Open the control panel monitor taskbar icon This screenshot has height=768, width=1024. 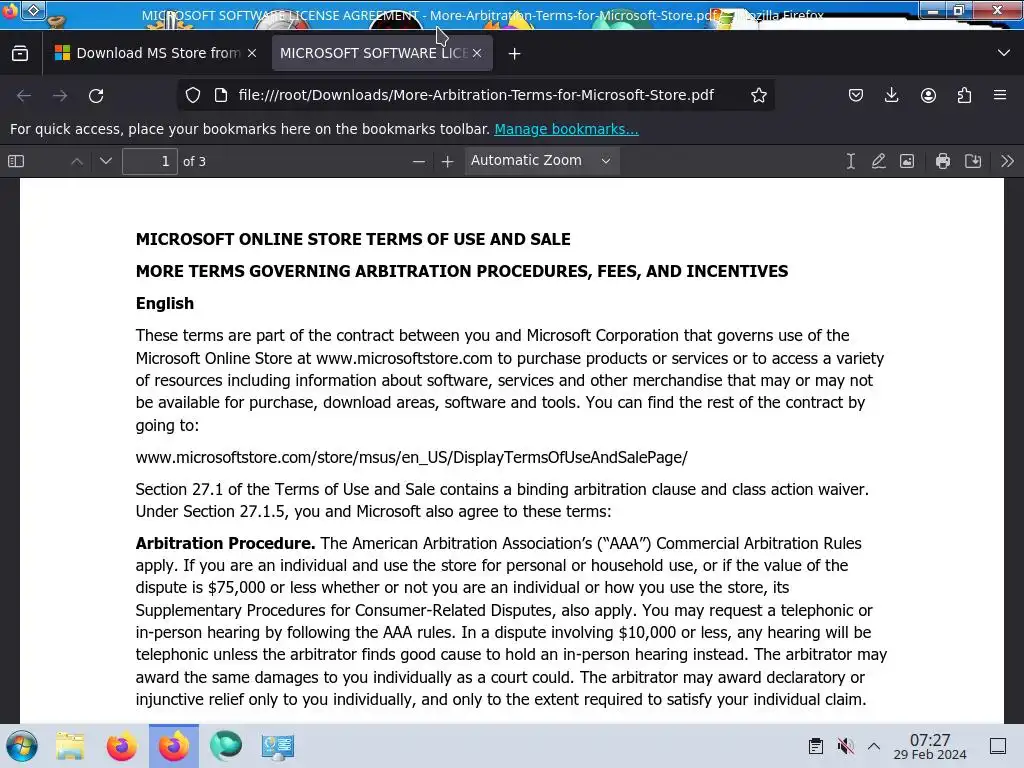278,746
